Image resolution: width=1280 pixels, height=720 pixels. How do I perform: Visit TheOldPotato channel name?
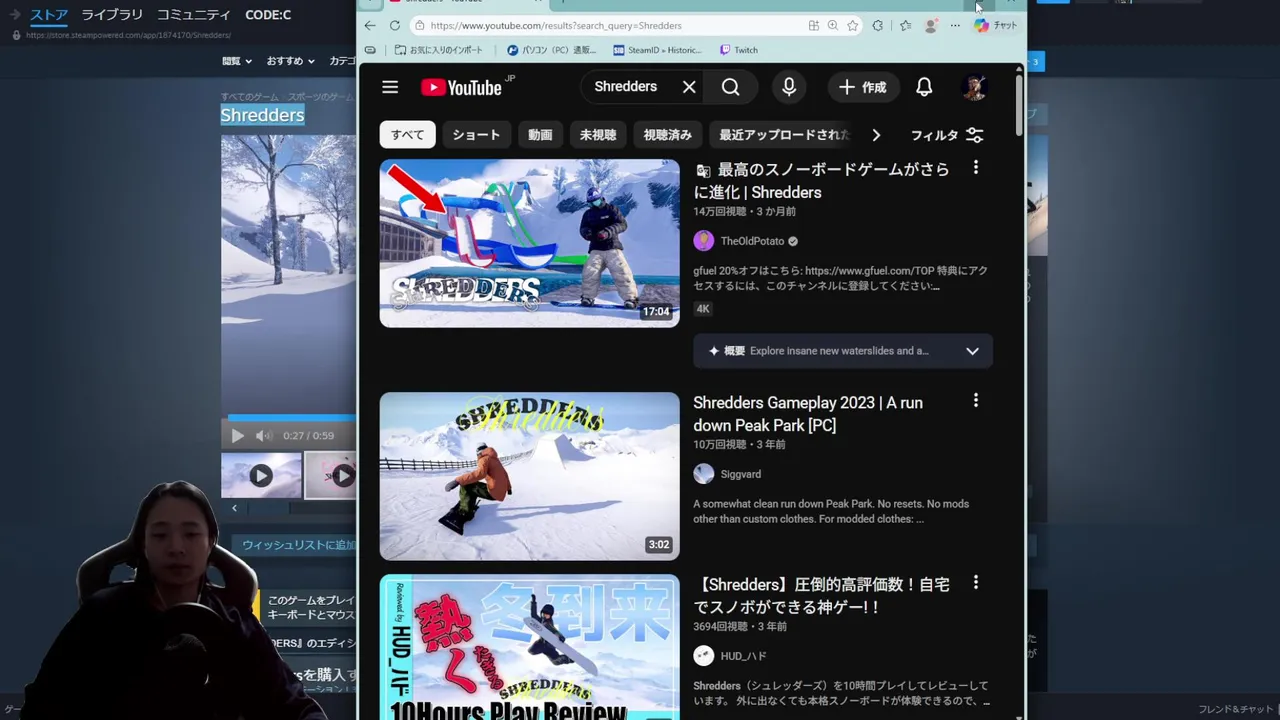point(752,241)
